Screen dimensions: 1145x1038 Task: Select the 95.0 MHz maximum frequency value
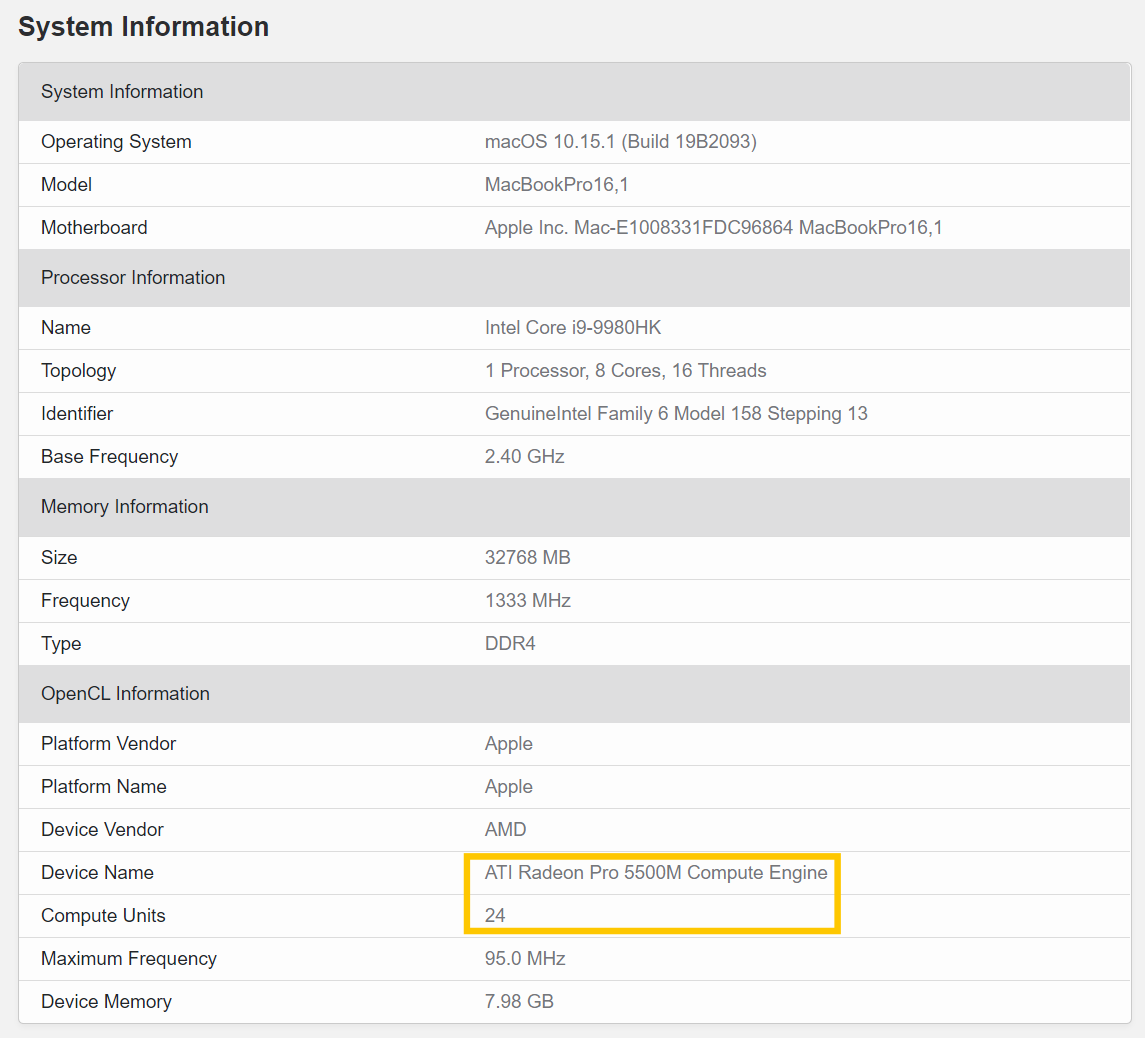(525, 959)
